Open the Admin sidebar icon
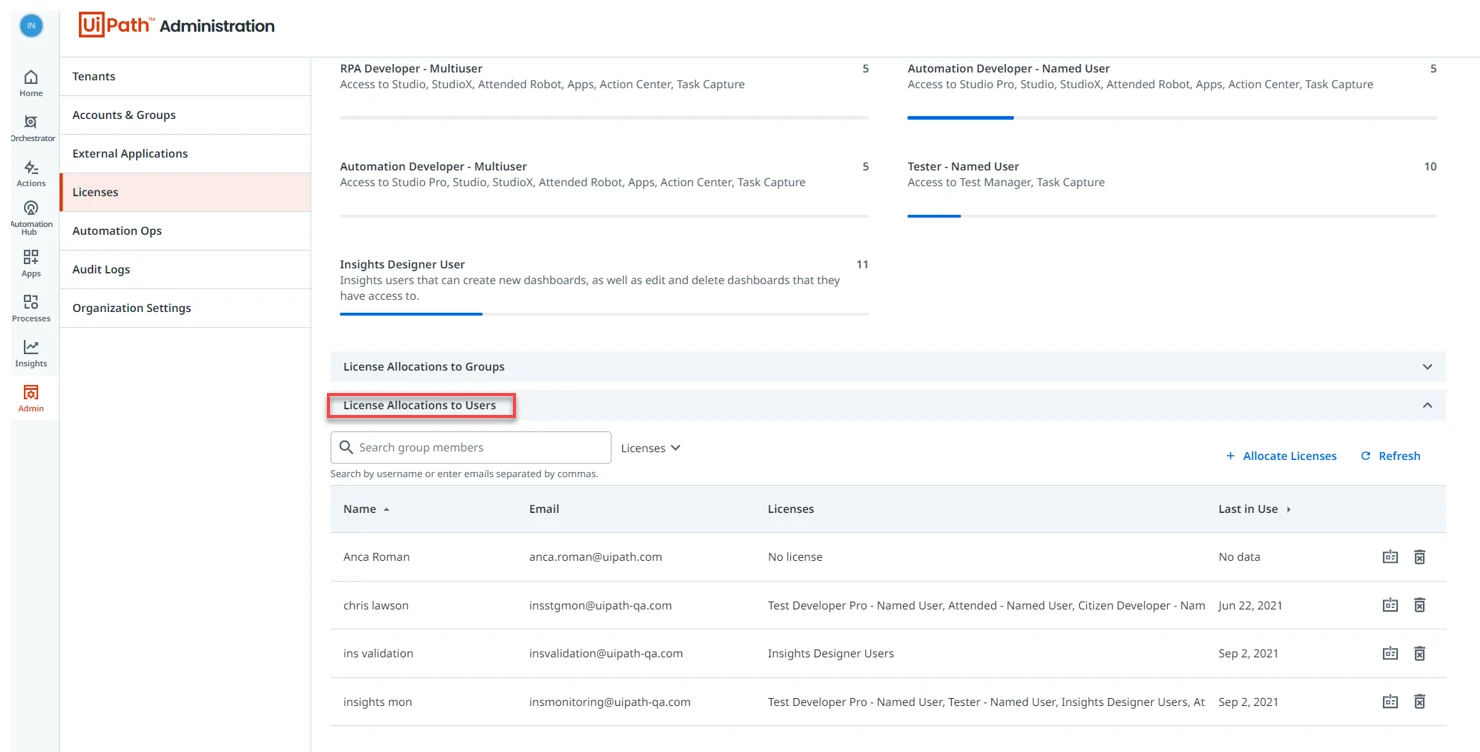The image size is (1480, 752). (31, 398)
